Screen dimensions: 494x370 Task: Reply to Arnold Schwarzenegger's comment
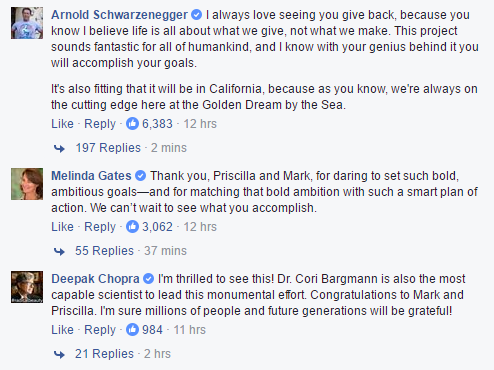[x=100, y=124]
